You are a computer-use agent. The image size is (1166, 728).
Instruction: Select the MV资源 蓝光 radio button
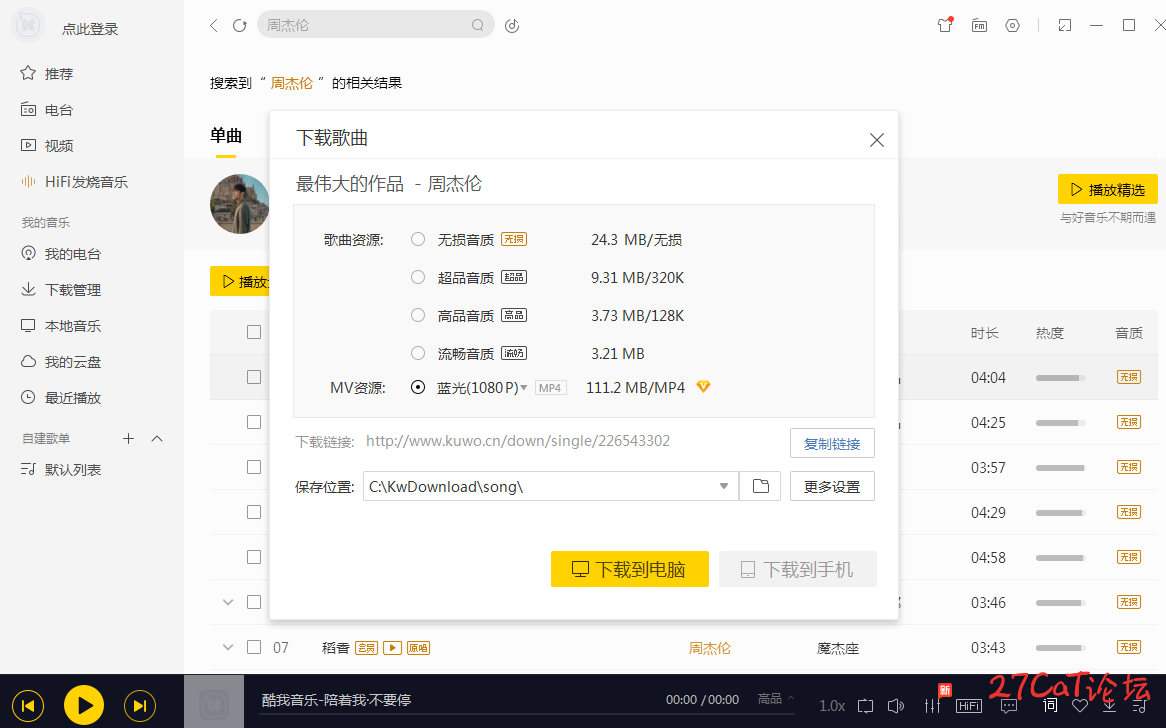(418, 387)
